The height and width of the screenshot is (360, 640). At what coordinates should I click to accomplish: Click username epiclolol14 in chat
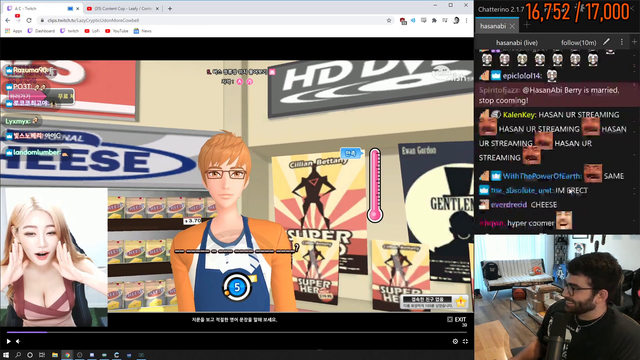click(522, 76)
